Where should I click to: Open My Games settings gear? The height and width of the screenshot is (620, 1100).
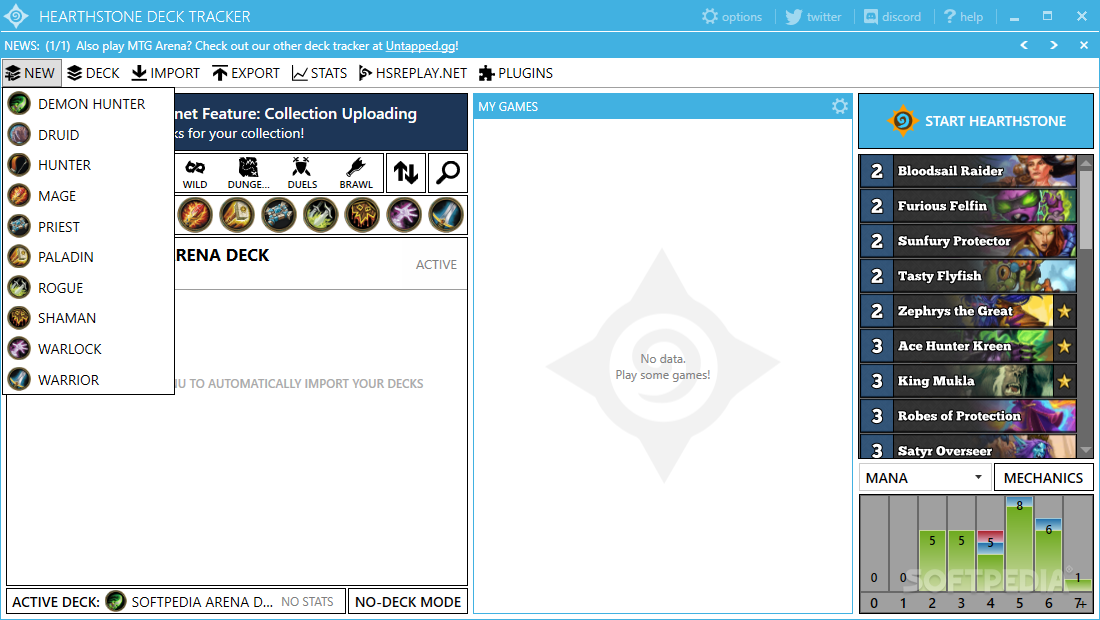pos(840,107)
